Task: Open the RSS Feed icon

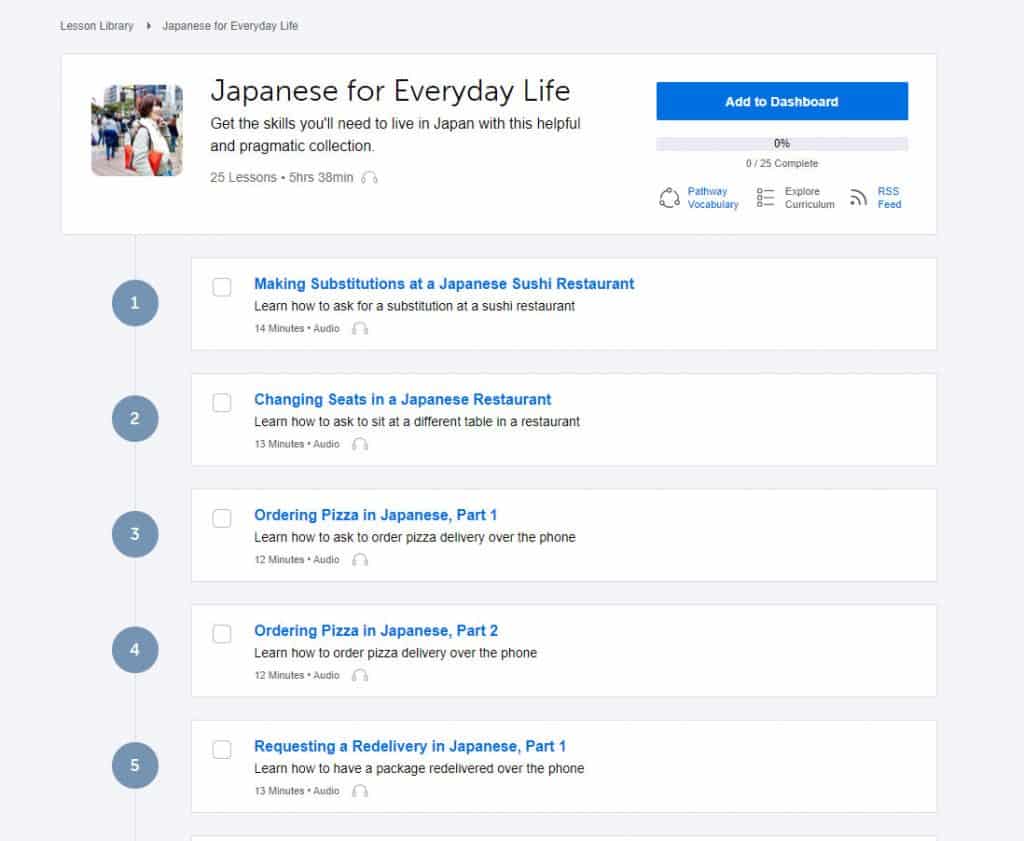Action: (x=858, y=197)
